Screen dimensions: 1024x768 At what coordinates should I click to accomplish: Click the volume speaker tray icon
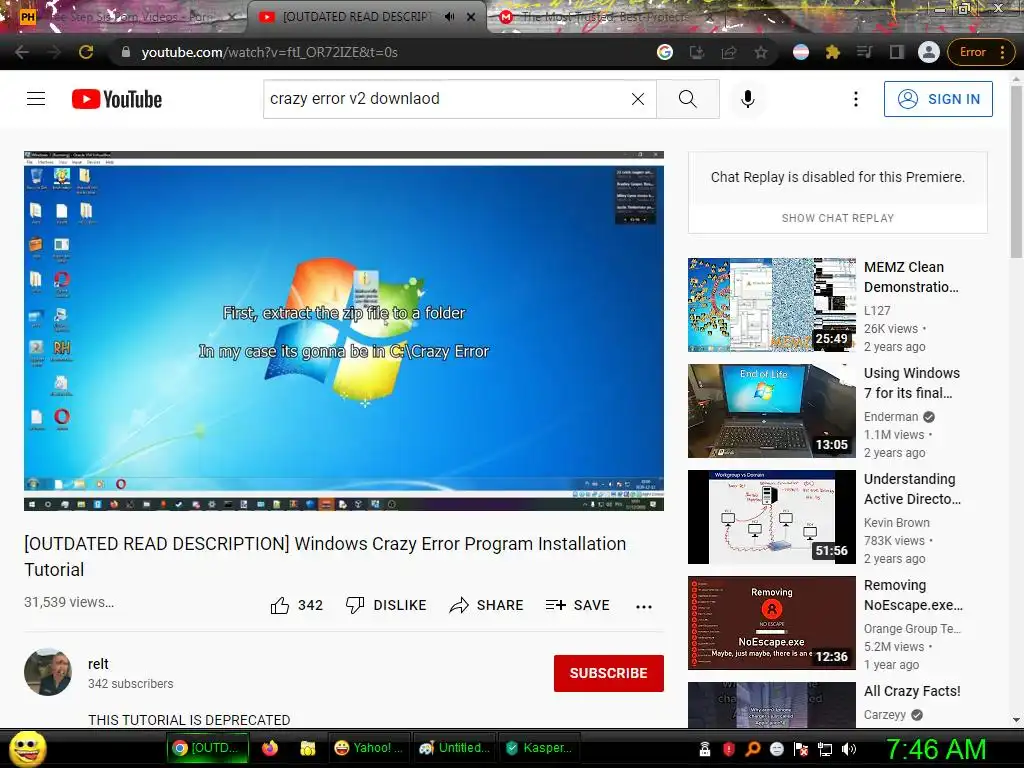tap(849, 749)
